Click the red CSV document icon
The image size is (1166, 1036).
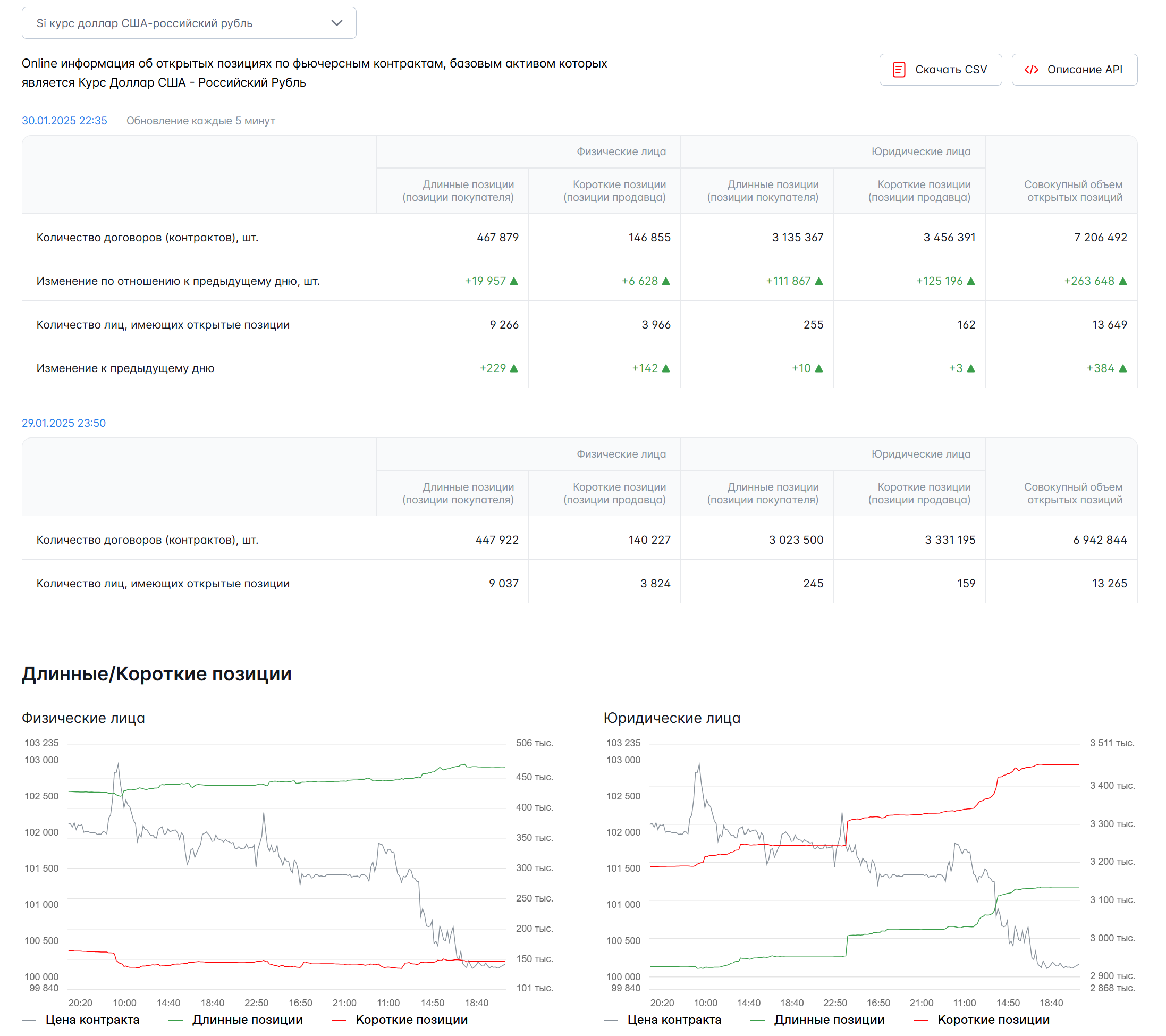click(899, 70)
